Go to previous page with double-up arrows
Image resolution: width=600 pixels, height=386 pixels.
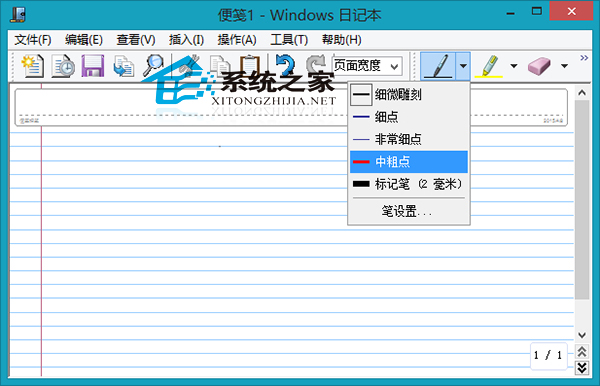pos(582,352)
